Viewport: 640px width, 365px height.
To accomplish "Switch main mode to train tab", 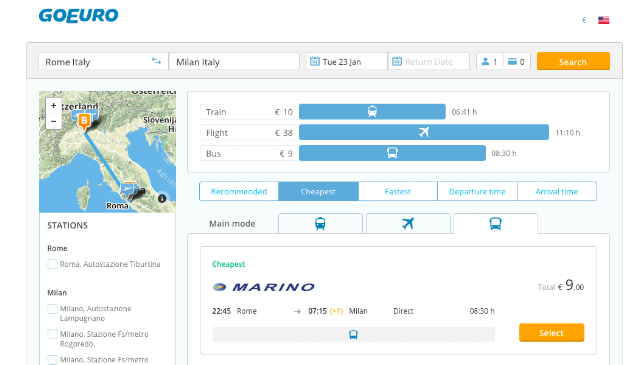I will 320,224.
